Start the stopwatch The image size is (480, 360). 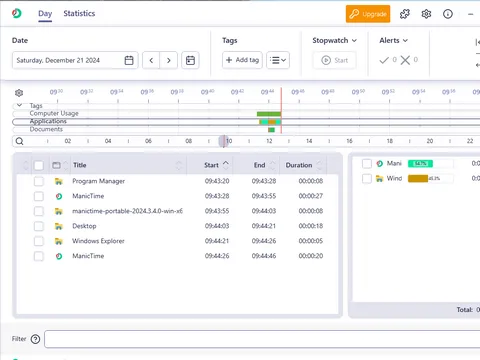click(x=335, y=60)
